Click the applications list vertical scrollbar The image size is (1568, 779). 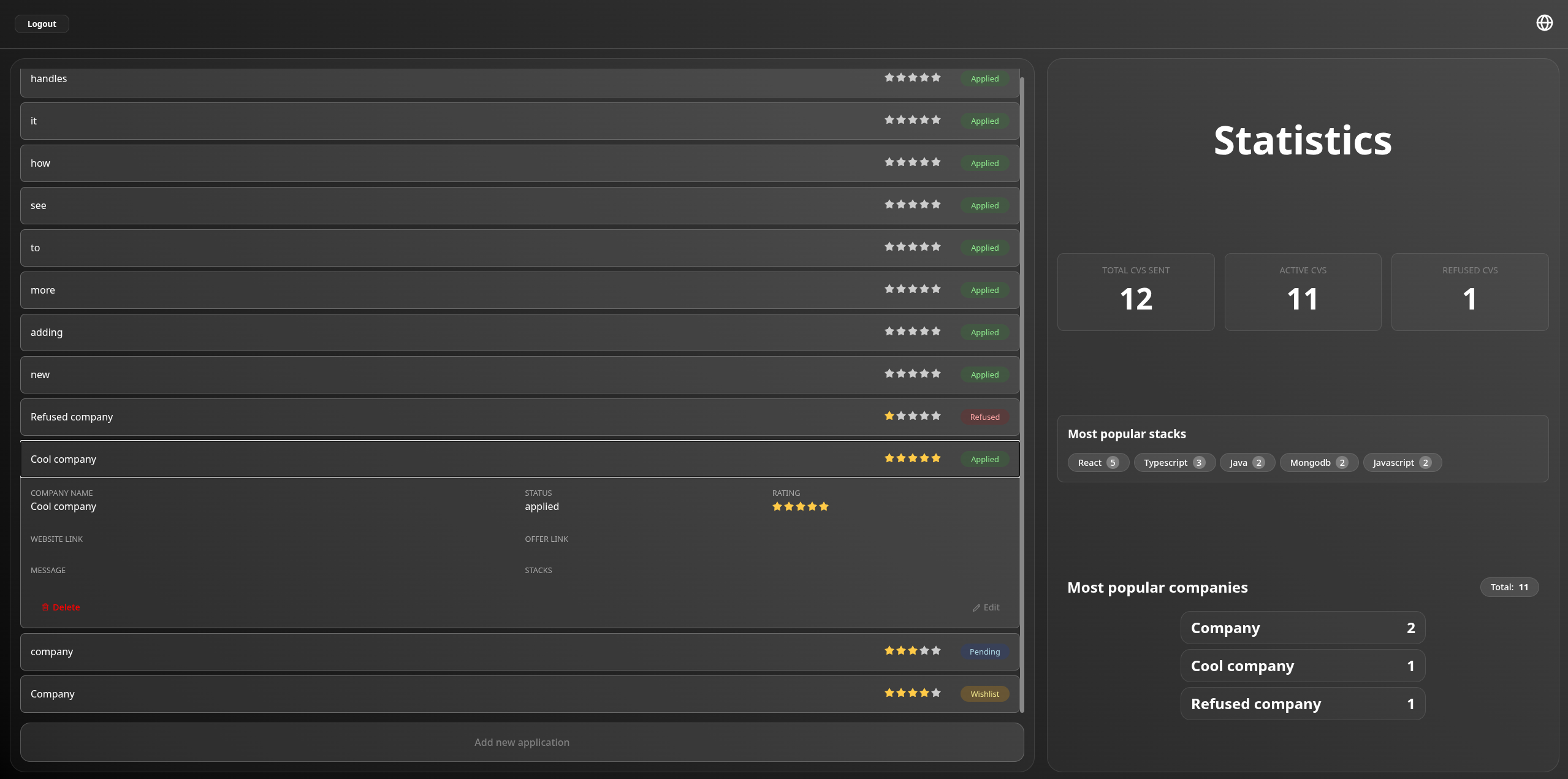point(1022,392)
